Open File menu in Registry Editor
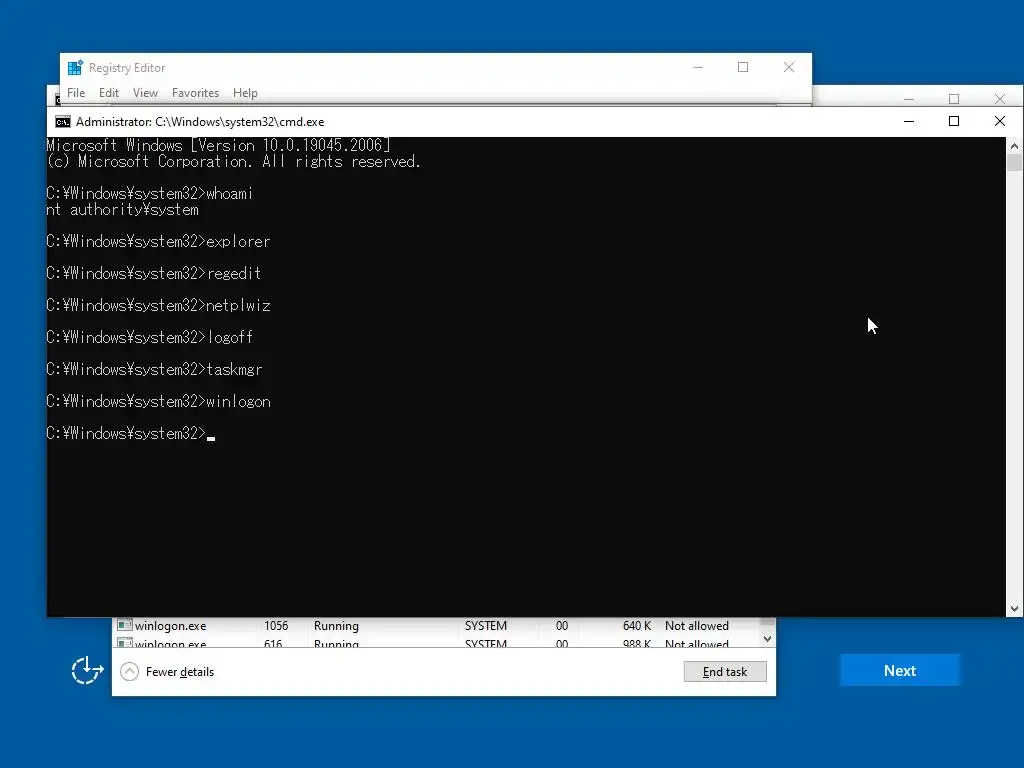 point(76,93)
